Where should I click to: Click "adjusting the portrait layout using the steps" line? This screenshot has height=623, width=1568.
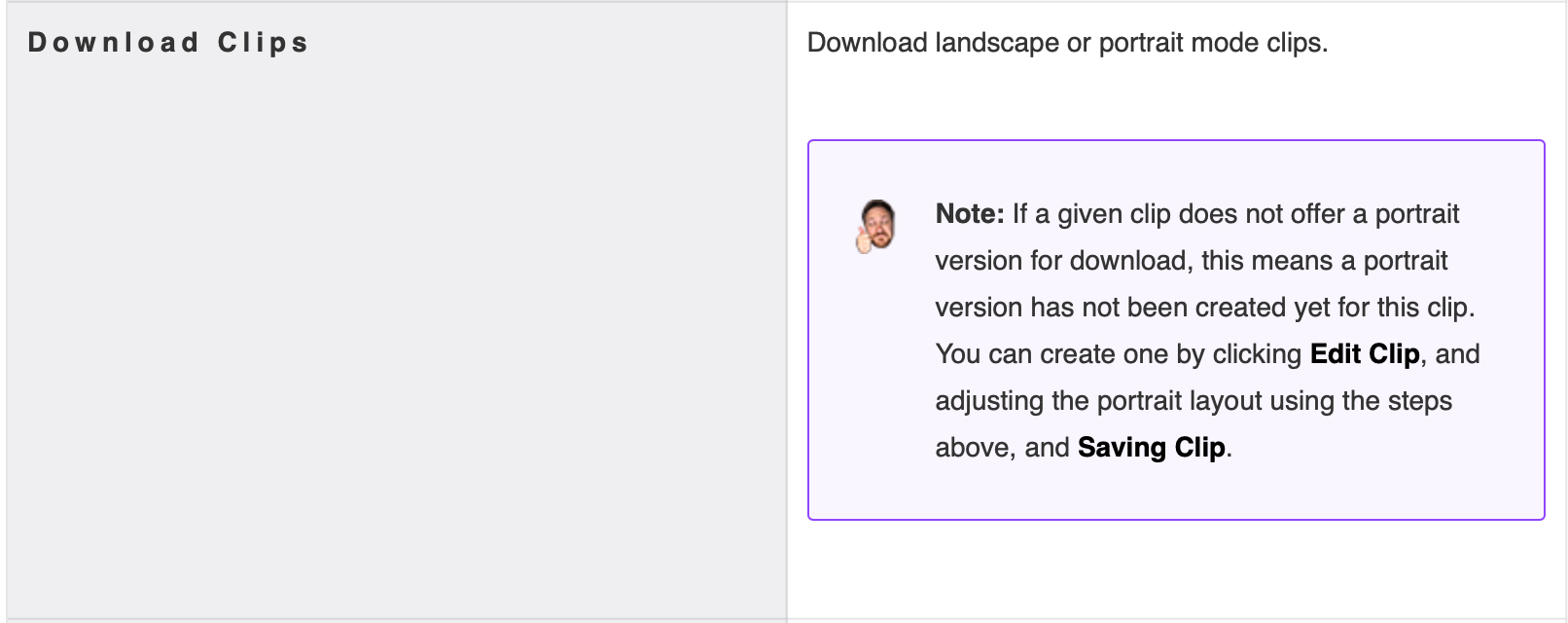tap(1194, 401)
